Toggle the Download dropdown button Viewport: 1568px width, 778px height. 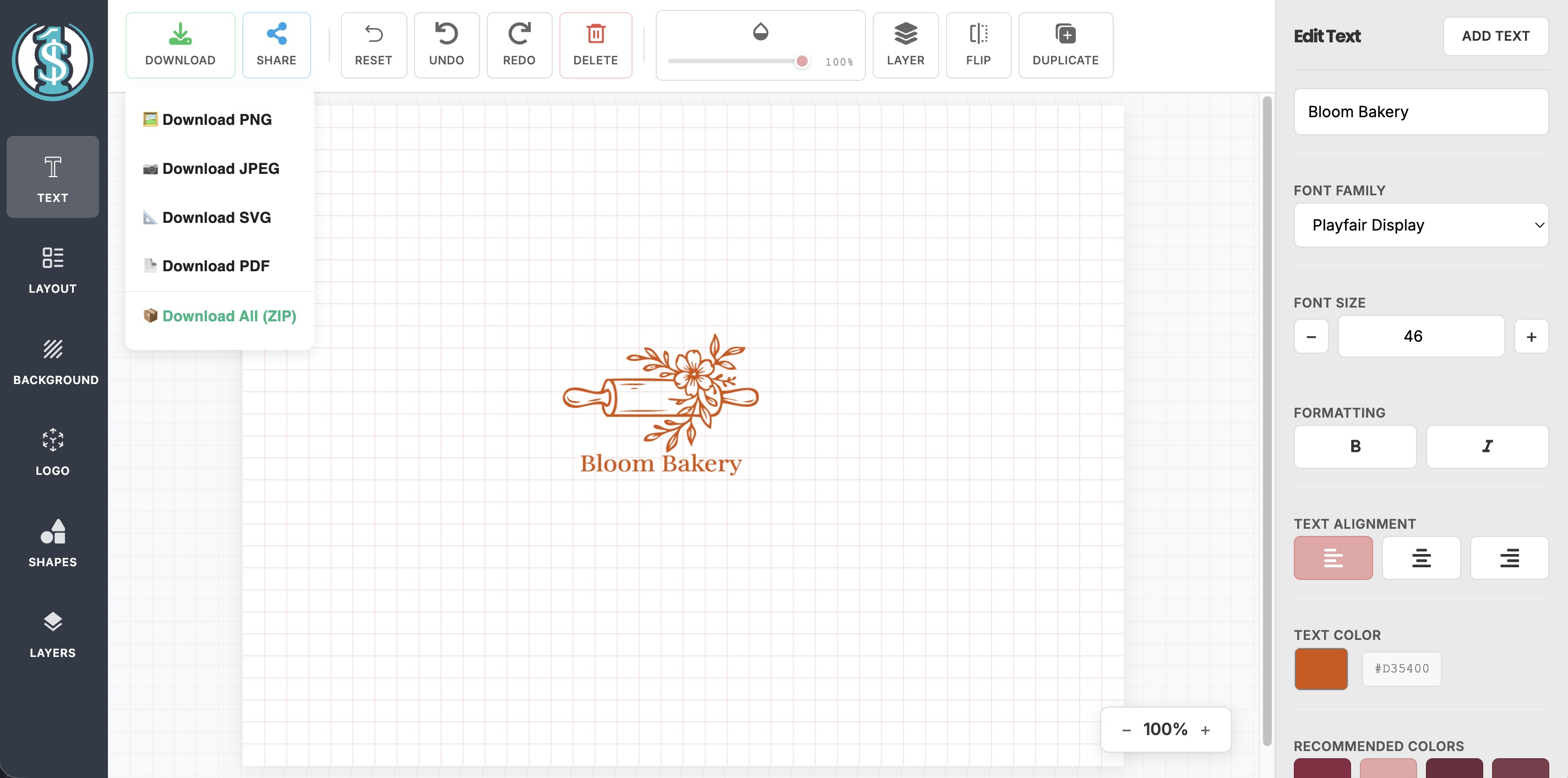(180, 45)
